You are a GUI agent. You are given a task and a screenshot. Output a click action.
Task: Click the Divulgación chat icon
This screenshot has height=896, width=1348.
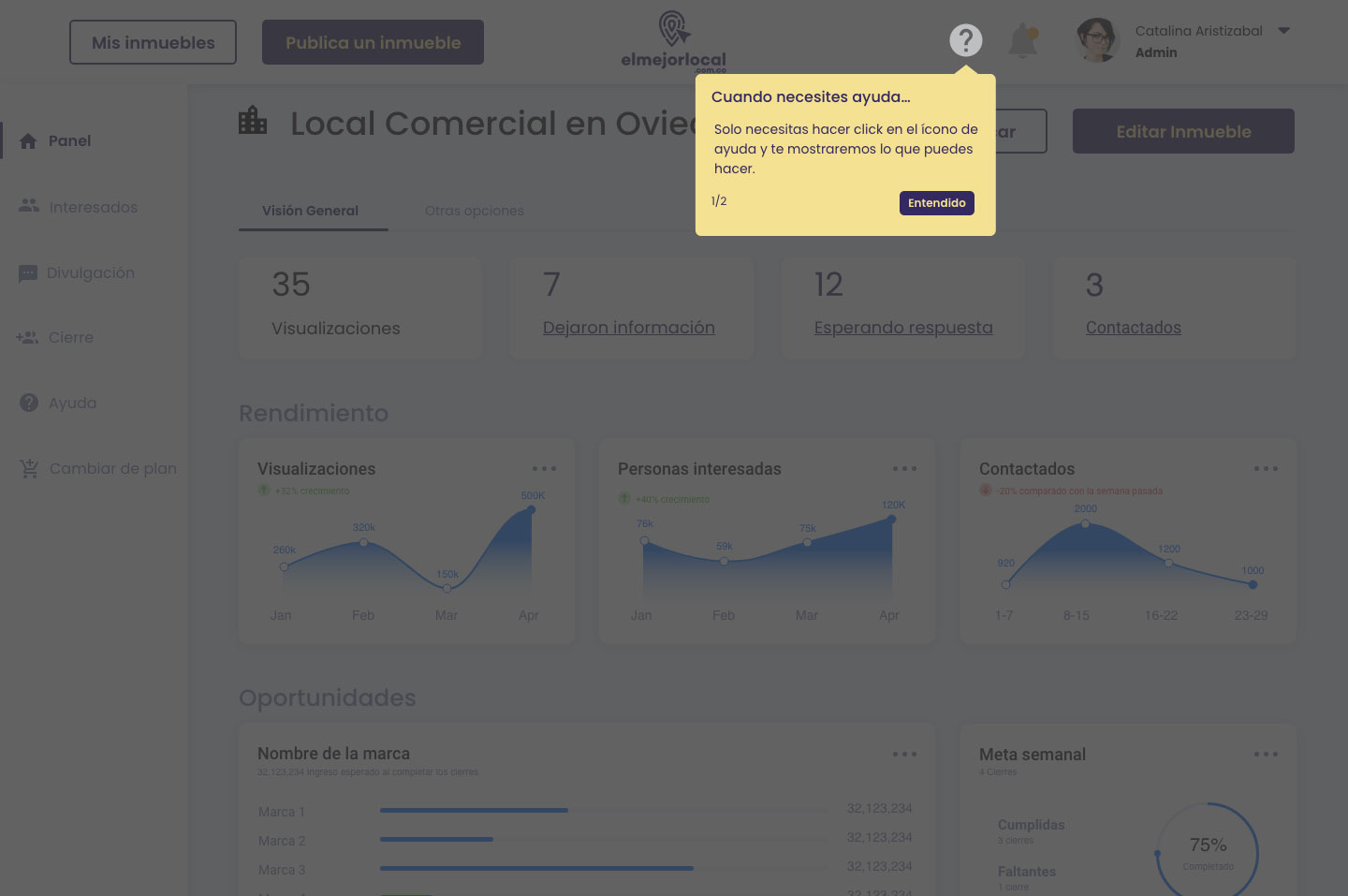pos(28,273)
